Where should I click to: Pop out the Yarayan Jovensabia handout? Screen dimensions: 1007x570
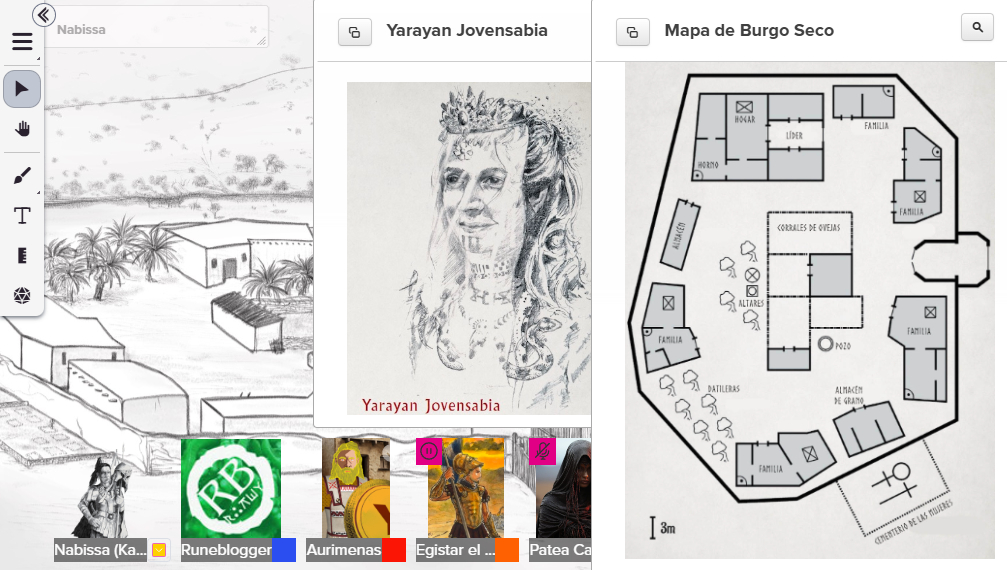pyautogui.click(x=355, y=32)
